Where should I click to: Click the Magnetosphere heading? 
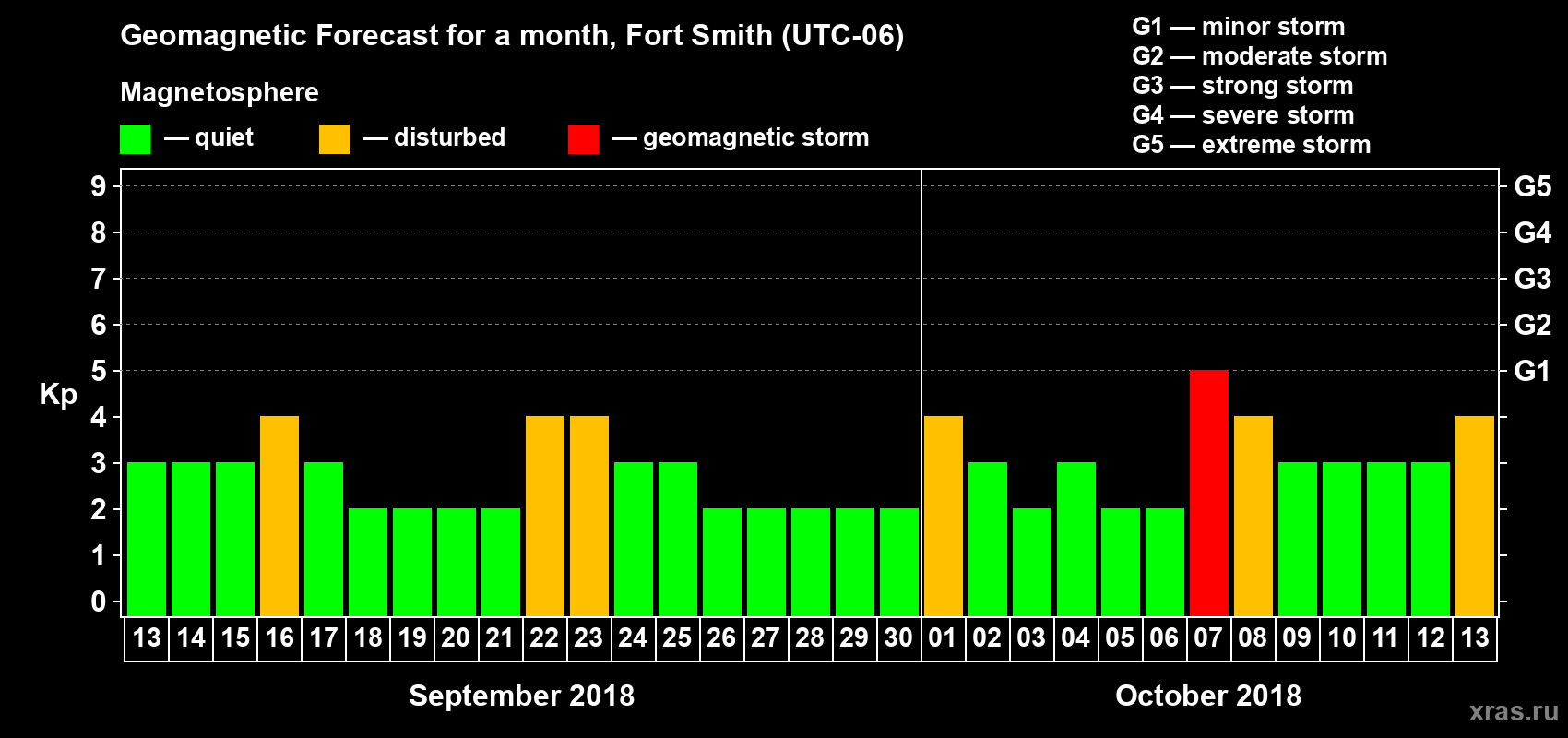point(220,93)
